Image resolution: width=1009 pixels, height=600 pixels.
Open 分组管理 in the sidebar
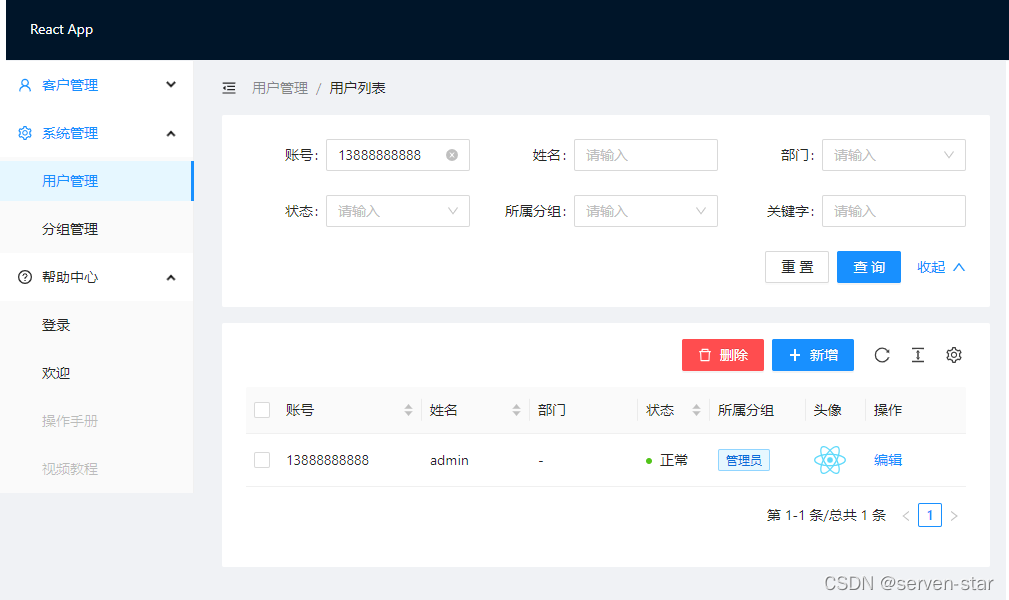97,229
